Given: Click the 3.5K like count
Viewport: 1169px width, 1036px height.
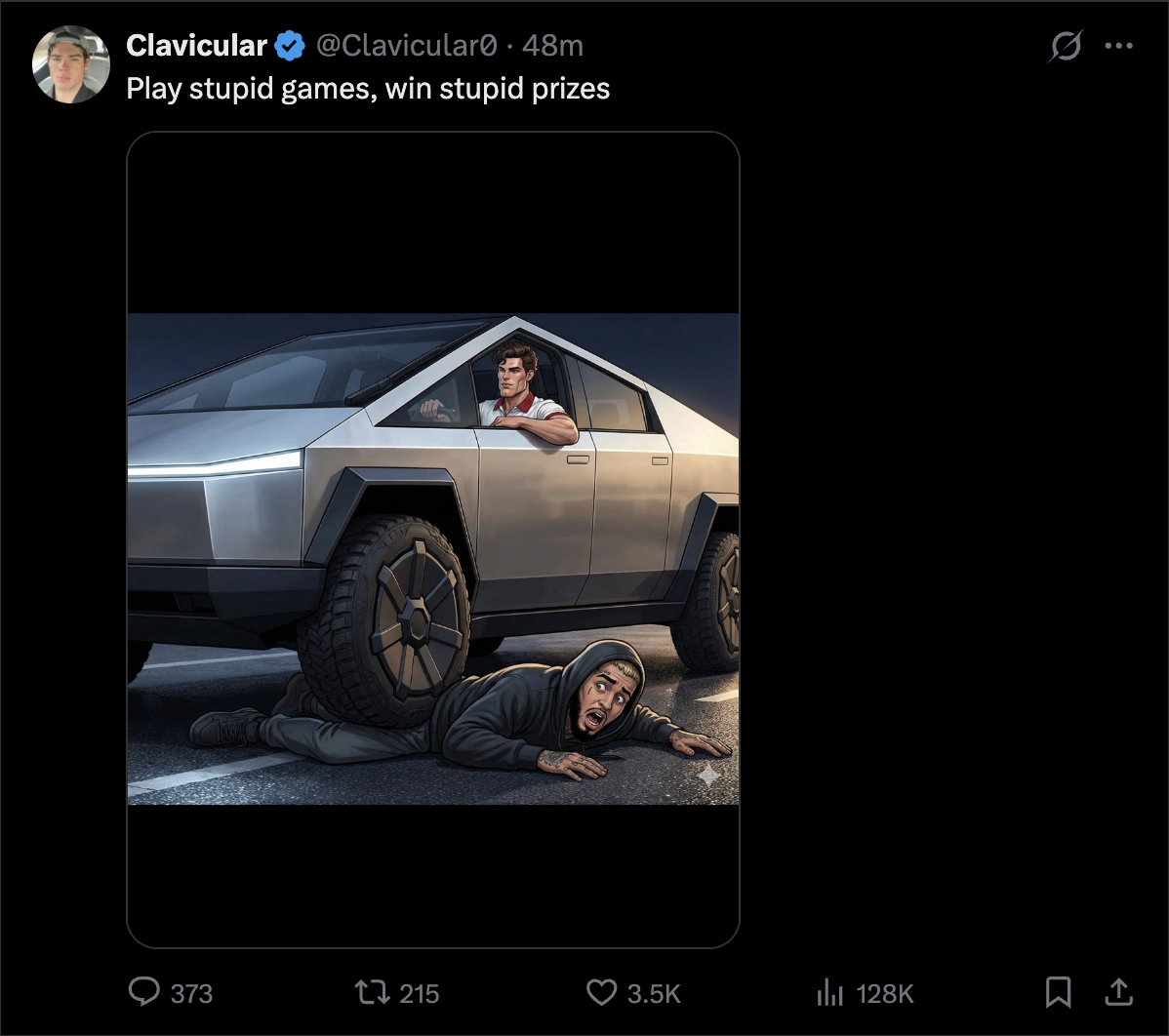Looking at the screenshot, I should pos(655,992).
